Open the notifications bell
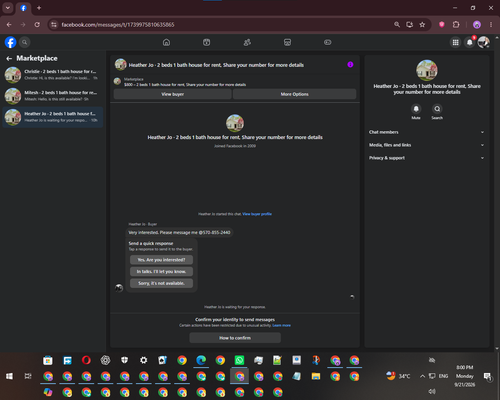Viewport: 500px width, 400px height. tap(470, 42)
